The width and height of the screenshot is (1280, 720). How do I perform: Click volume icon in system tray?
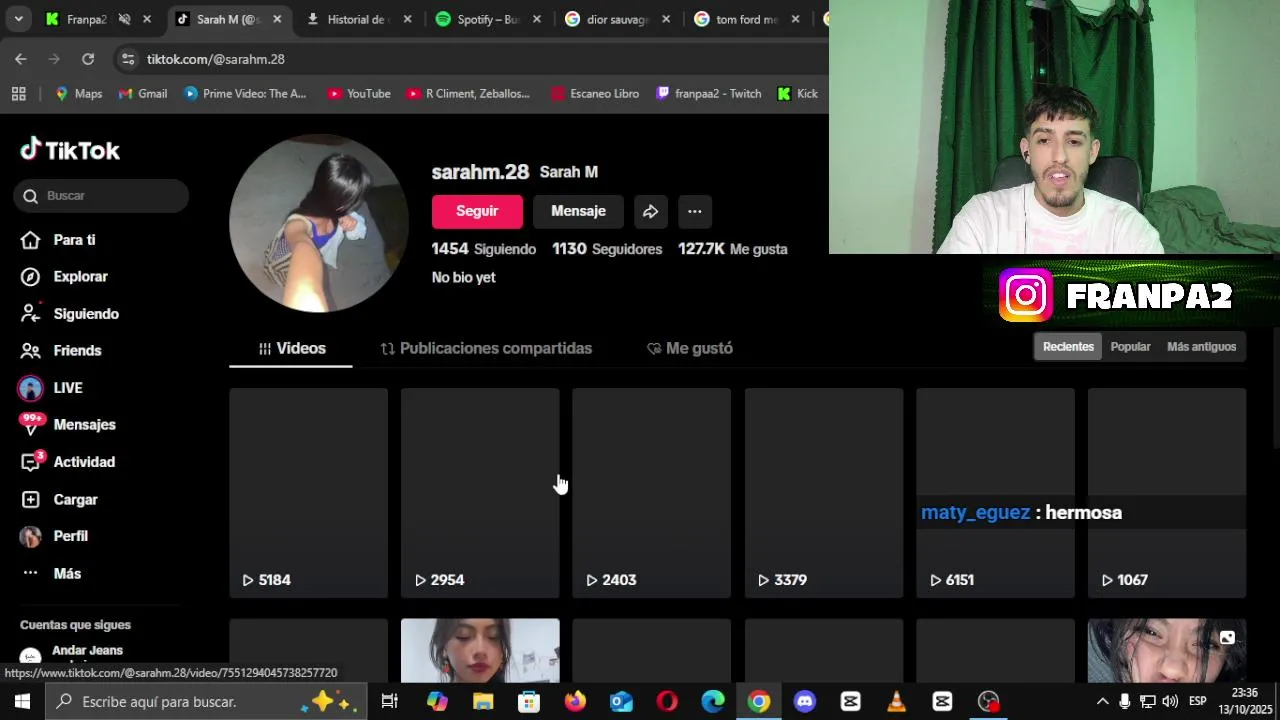pos(1170,701)
